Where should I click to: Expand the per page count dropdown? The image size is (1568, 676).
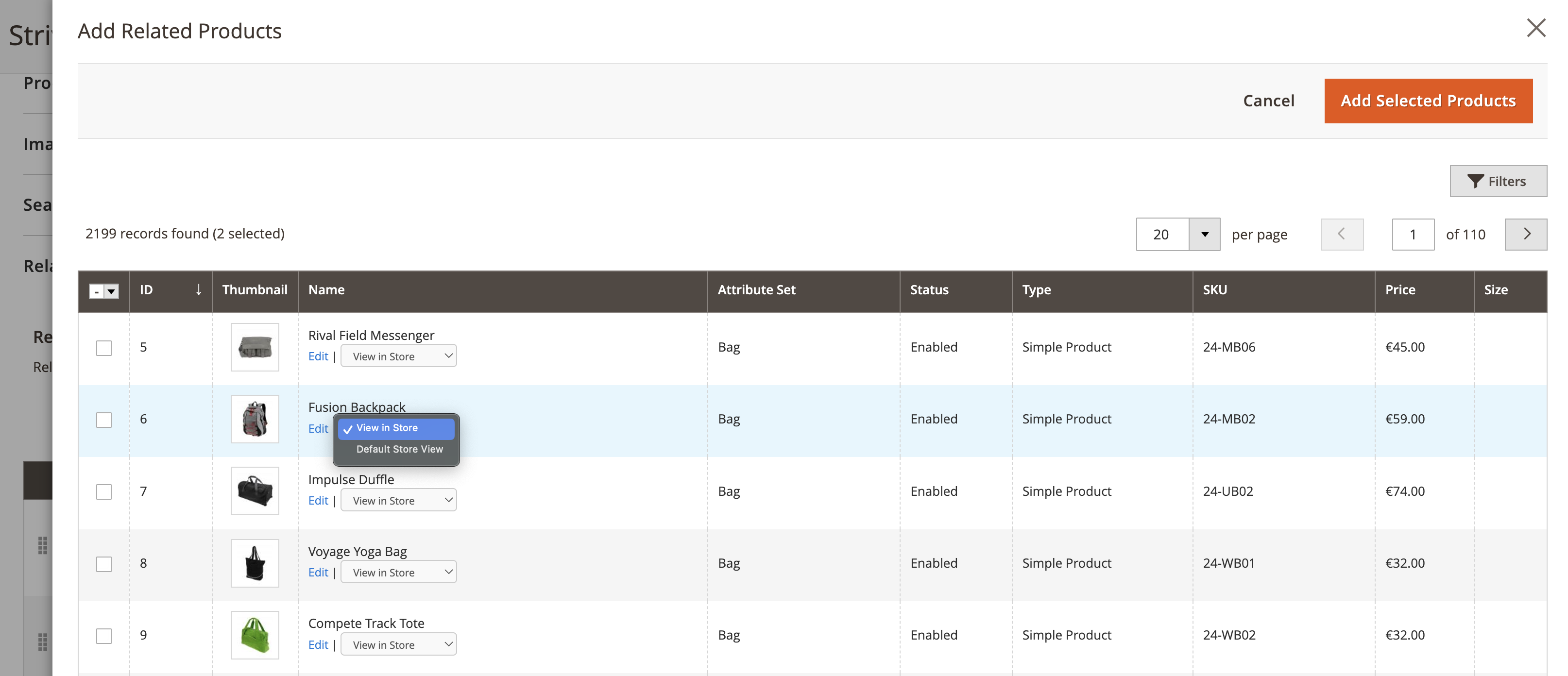pos(1204,234)
